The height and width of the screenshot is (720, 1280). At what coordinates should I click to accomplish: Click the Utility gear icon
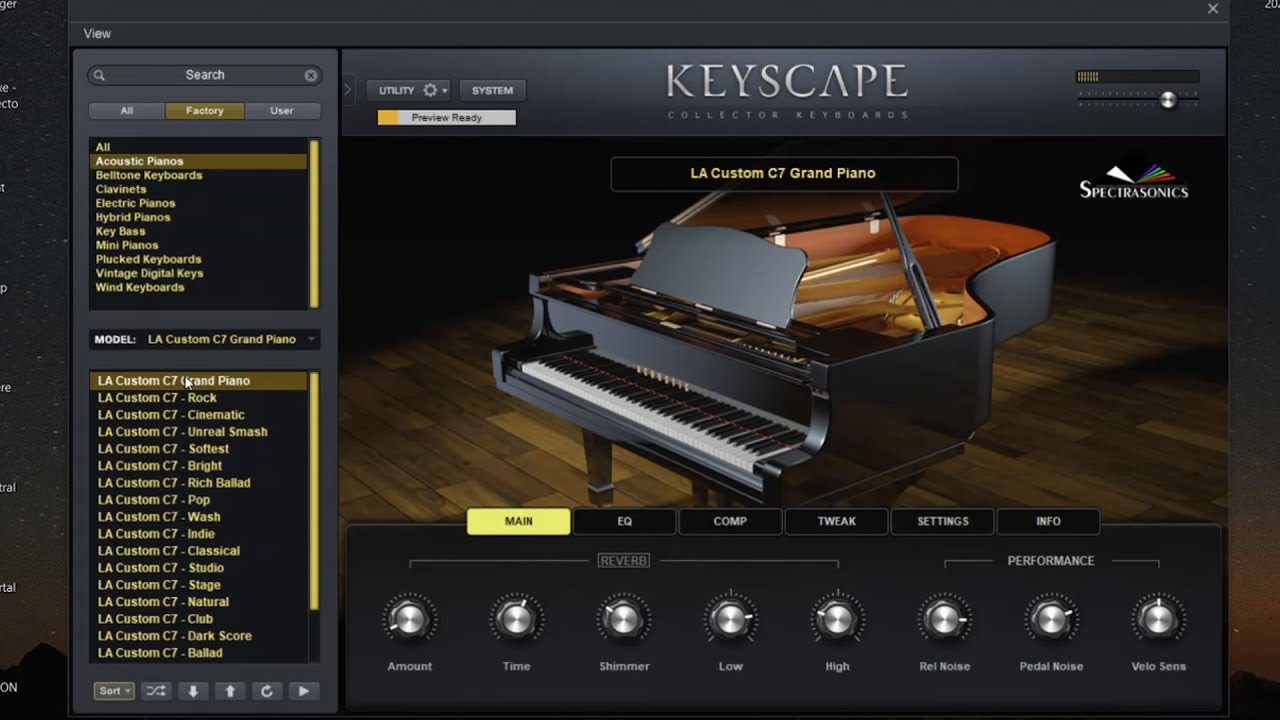click(430, 90)
